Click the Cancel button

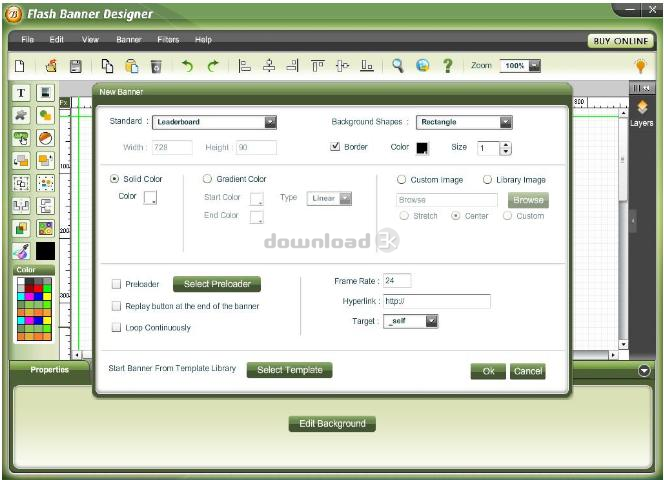[528, 372]
